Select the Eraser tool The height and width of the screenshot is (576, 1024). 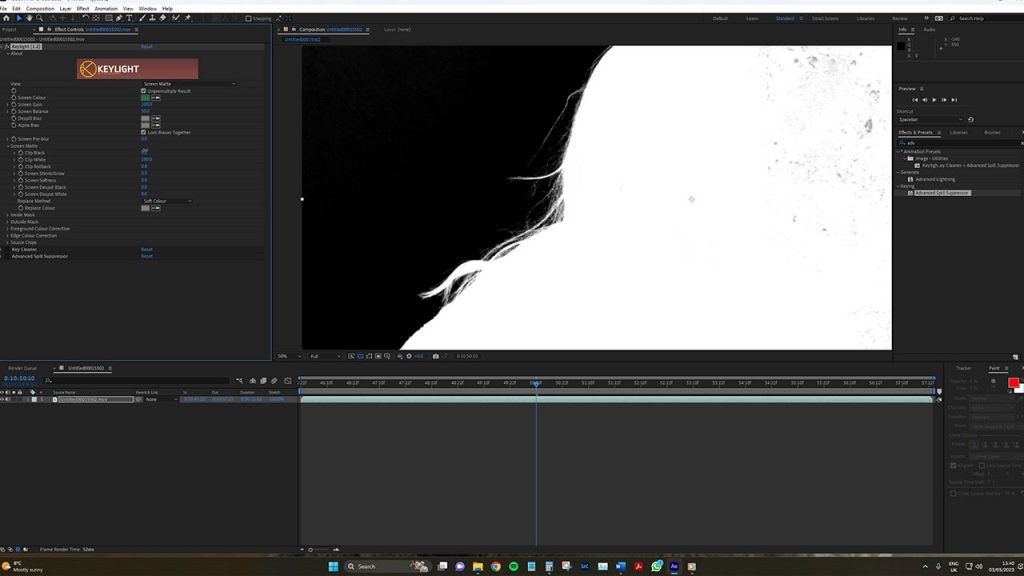pyautogui.click(x=163, y=18)
